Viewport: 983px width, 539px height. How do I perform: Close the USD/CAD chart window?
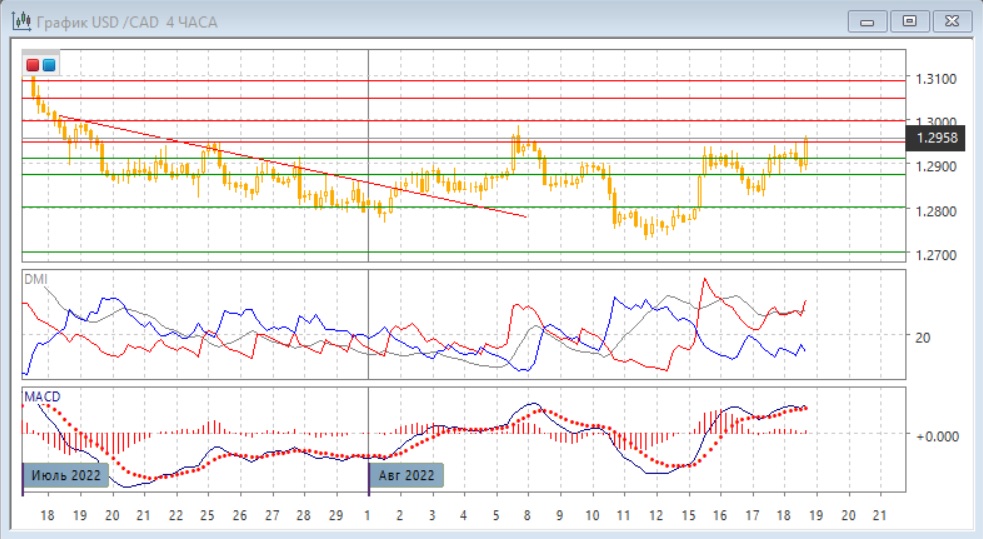950,21
